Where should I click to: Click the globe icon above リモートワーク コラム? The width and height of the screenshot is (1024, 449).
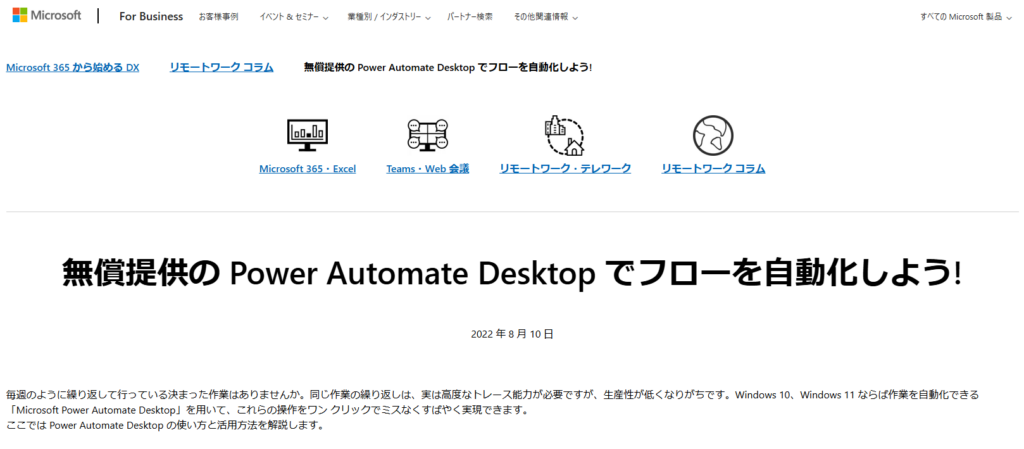click(713, 136)
